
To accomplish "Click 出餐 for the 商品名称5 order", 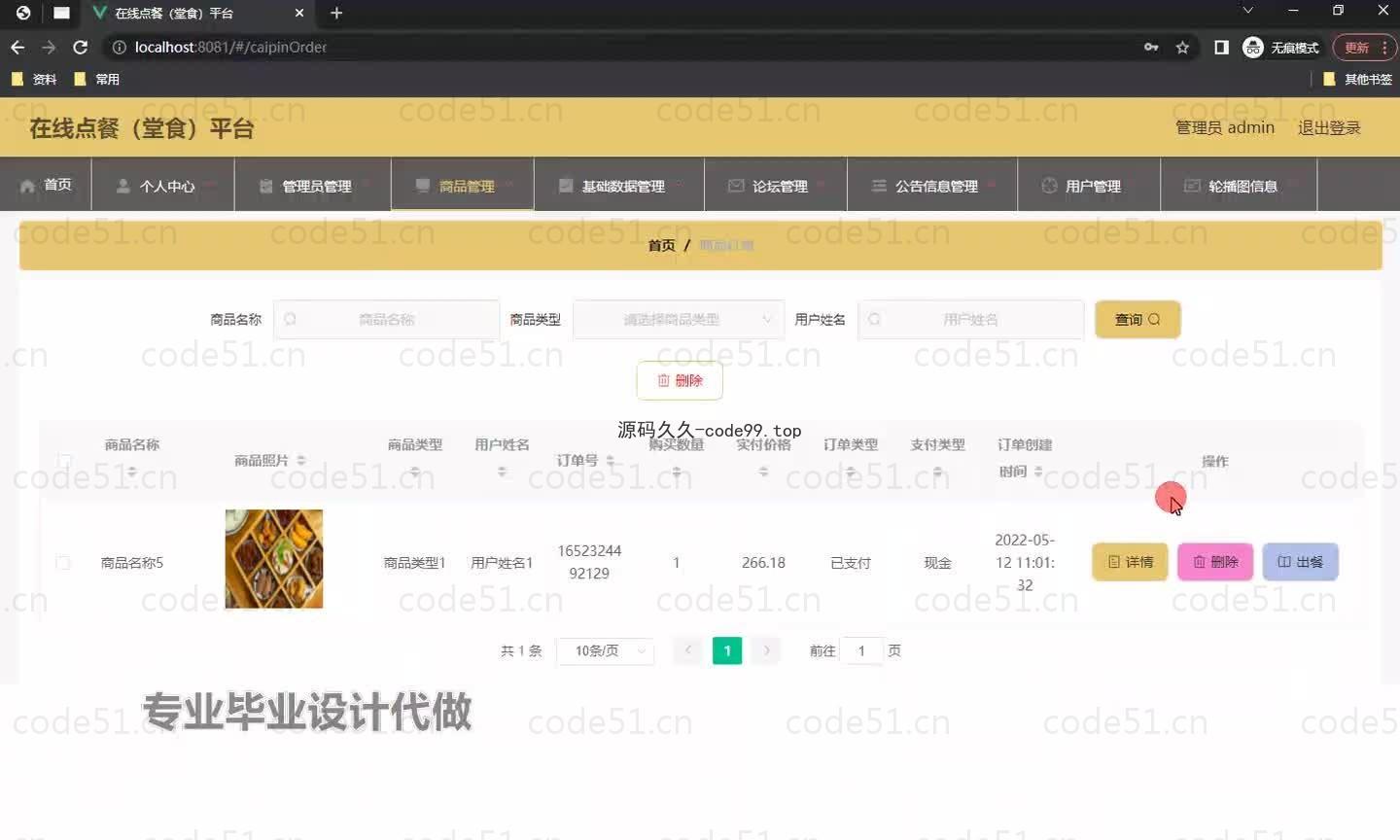I will [1301, 562].
